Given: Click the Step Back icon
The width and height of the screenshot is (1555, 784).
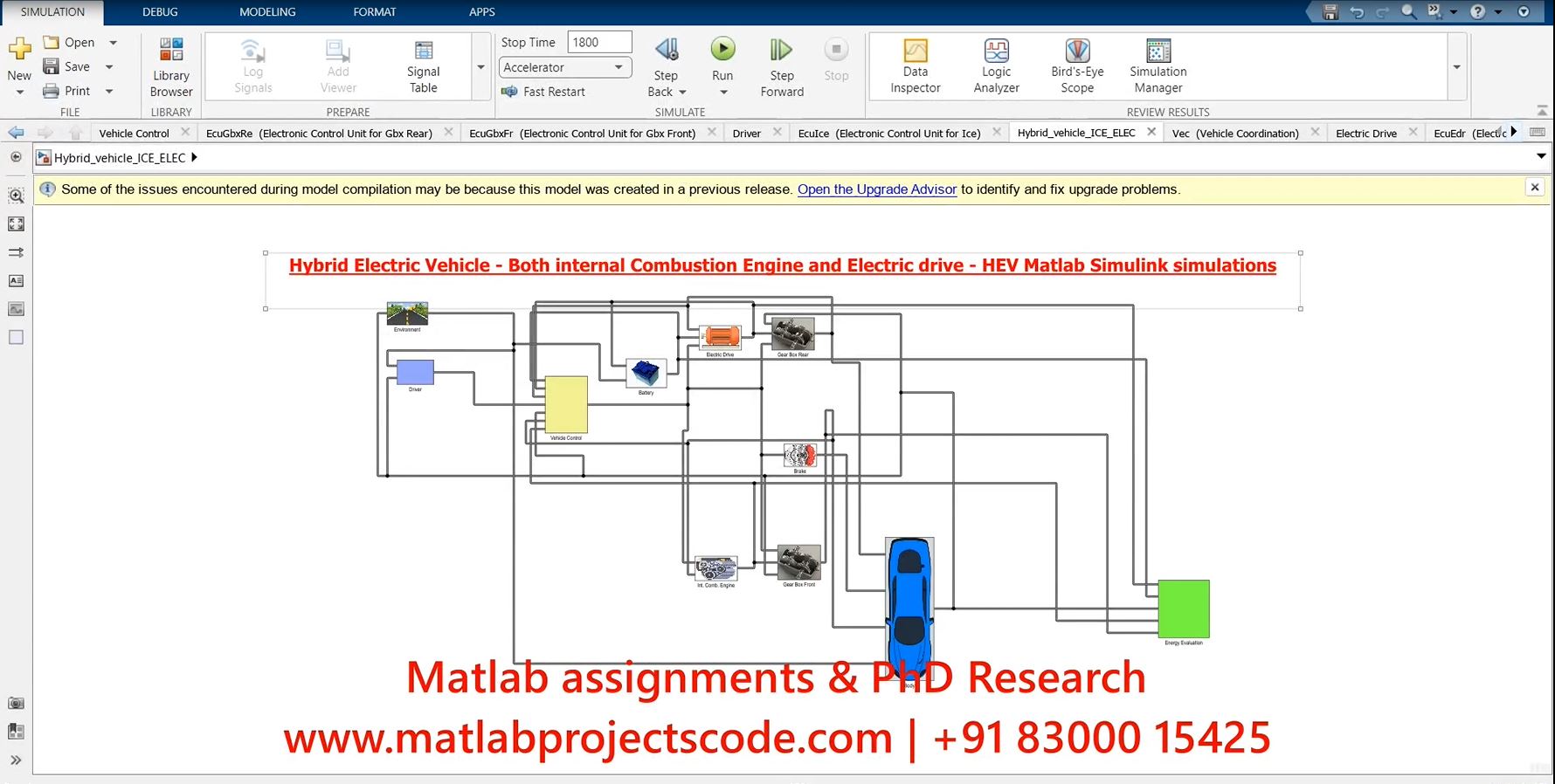Looking at the screenshot, I should click(x=667, y=49).
